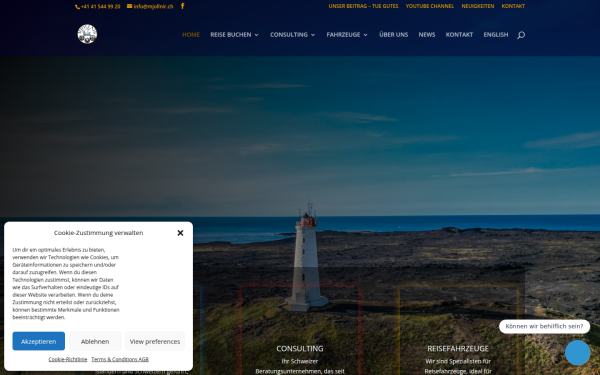The width and height of the screenshot is (600, 375).
Task: Expand the Fahrzeuge dropdown menu
Action: click(347, 34)
